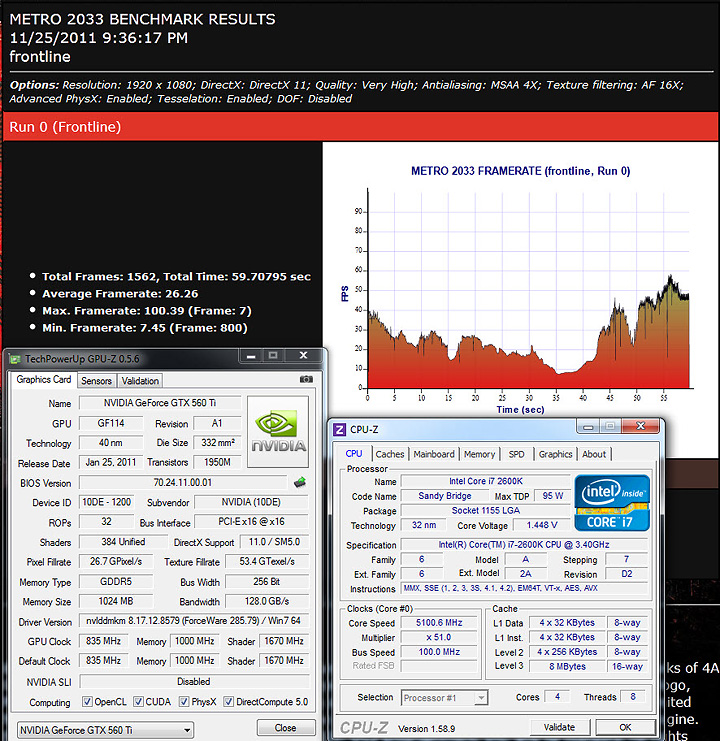Close GPU-Z window with X button
This screenshot has height=741, width=720.
(x=303, y=355)
